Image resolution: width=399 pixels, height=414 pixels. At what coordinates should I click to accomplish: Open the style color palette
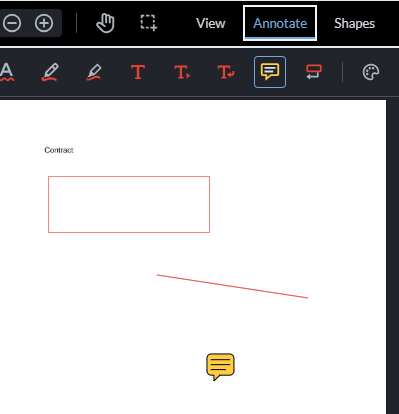(x=371, y=72)
